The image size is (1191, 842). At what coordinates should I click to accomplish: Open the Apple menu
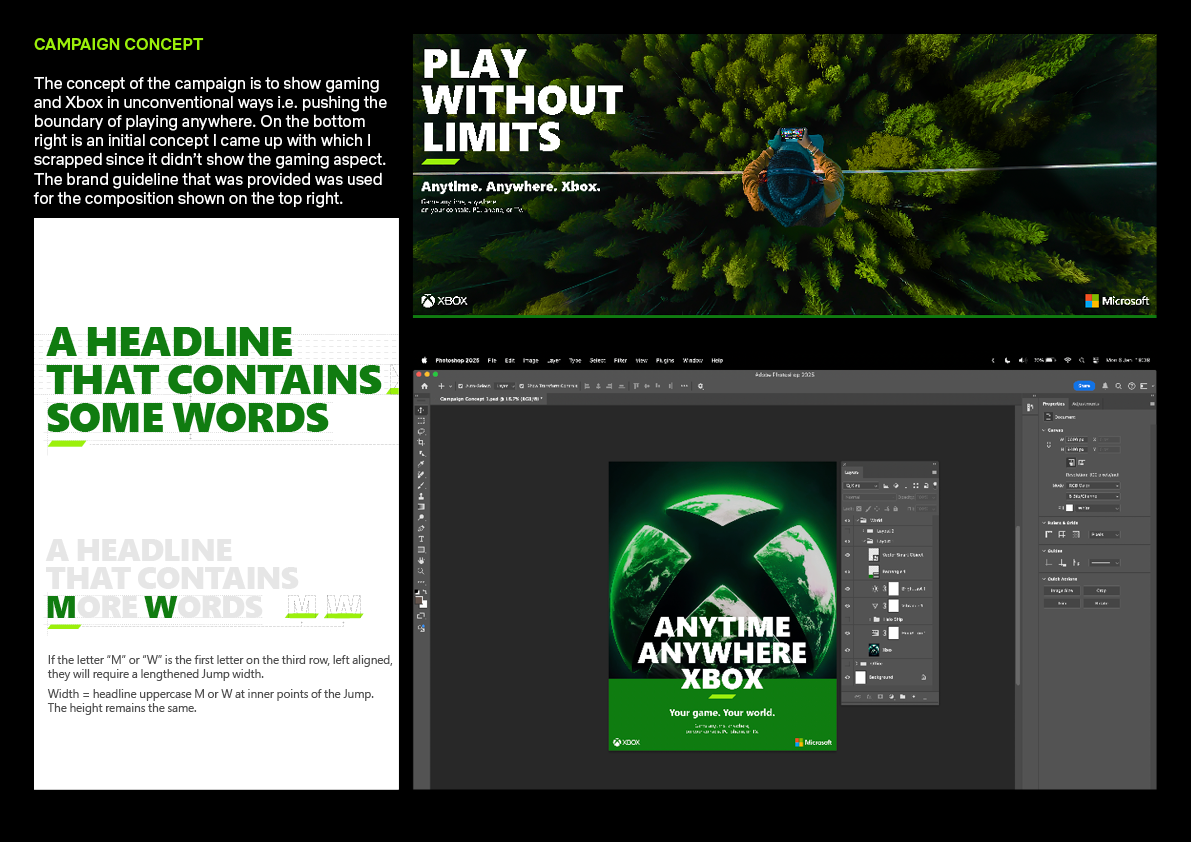425,361
